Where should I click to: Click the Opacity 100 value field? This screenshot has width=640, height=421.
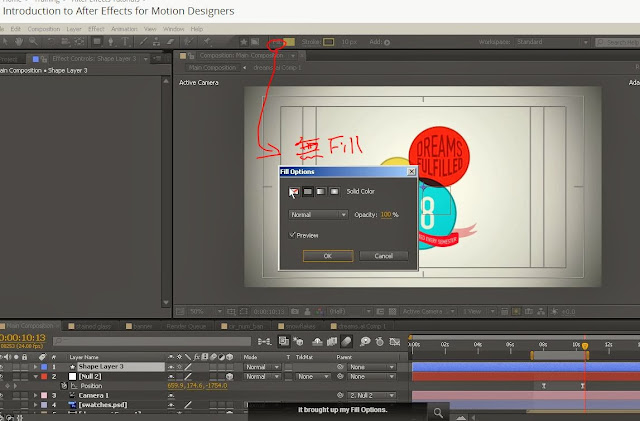pyautogui.click(x=386, y=214)
